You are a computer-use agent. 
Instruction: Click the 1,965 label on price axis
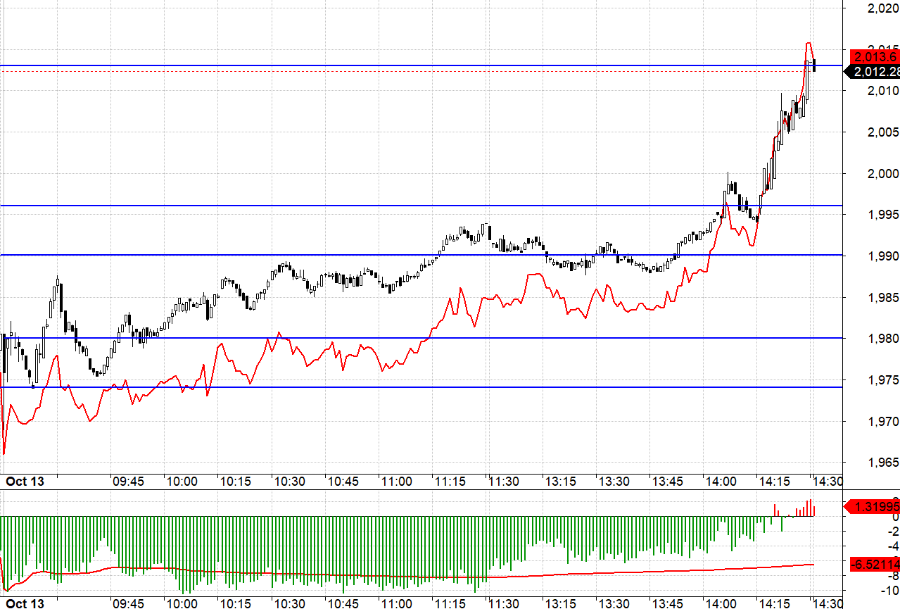point(880,463)
